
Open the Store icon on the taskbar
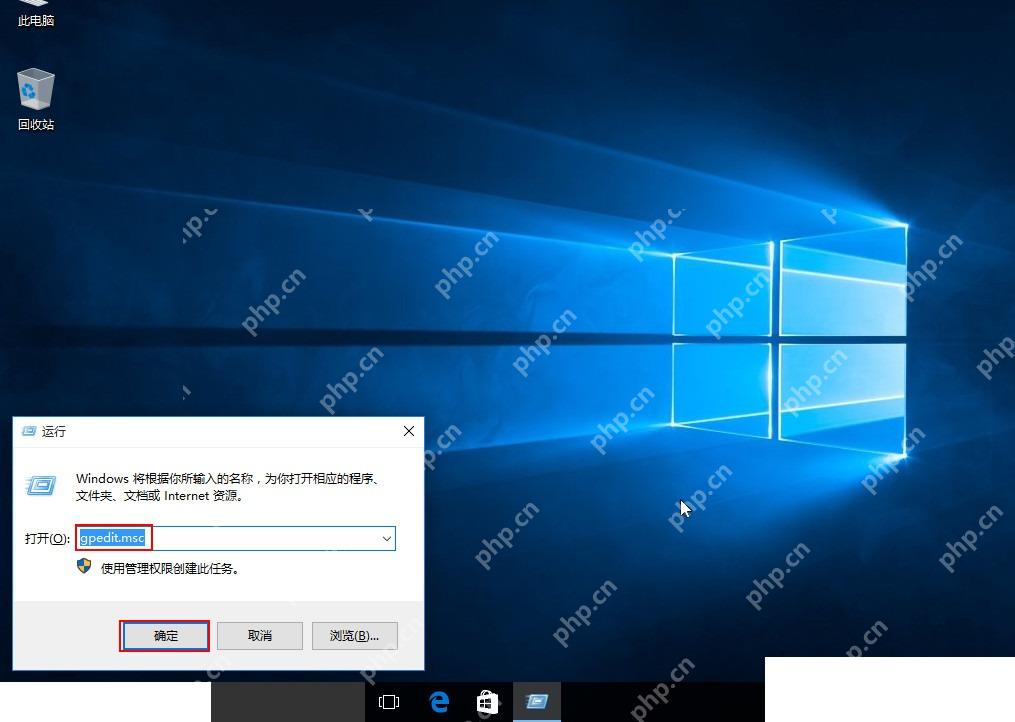click(487, 702)
